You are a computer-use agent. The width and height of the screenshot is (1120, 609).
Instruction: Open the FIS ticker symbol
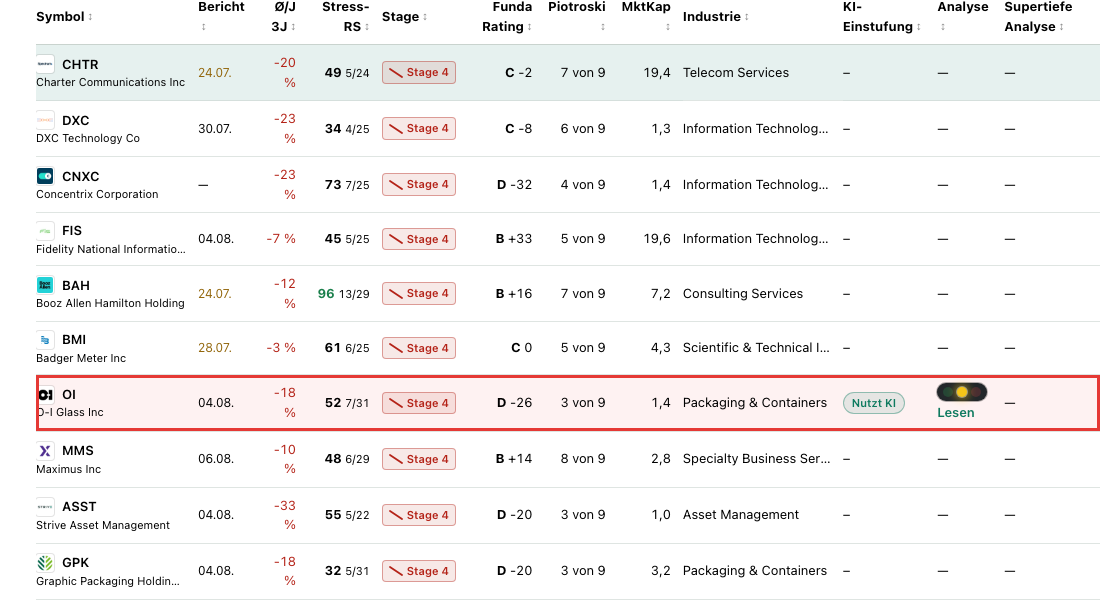tap(72, 231)
